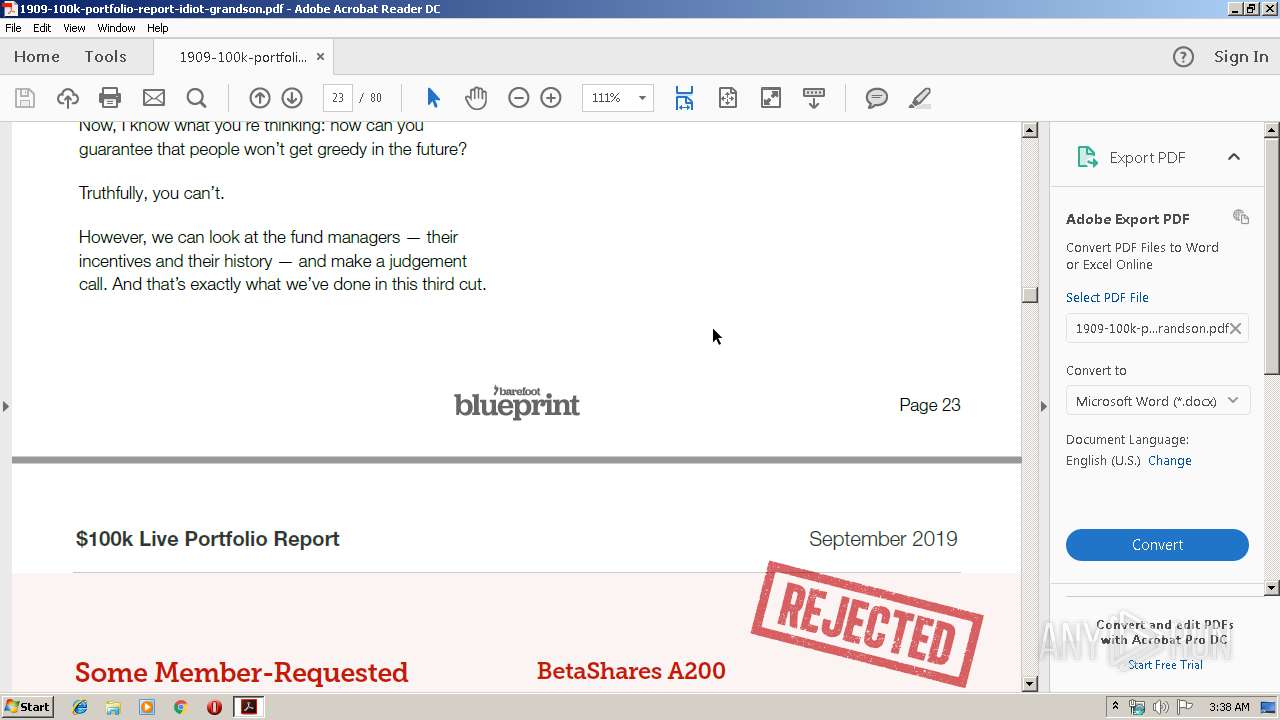Open the Help menu
The height and width of the screenshot is (720, 1280).
coord(158,28)
